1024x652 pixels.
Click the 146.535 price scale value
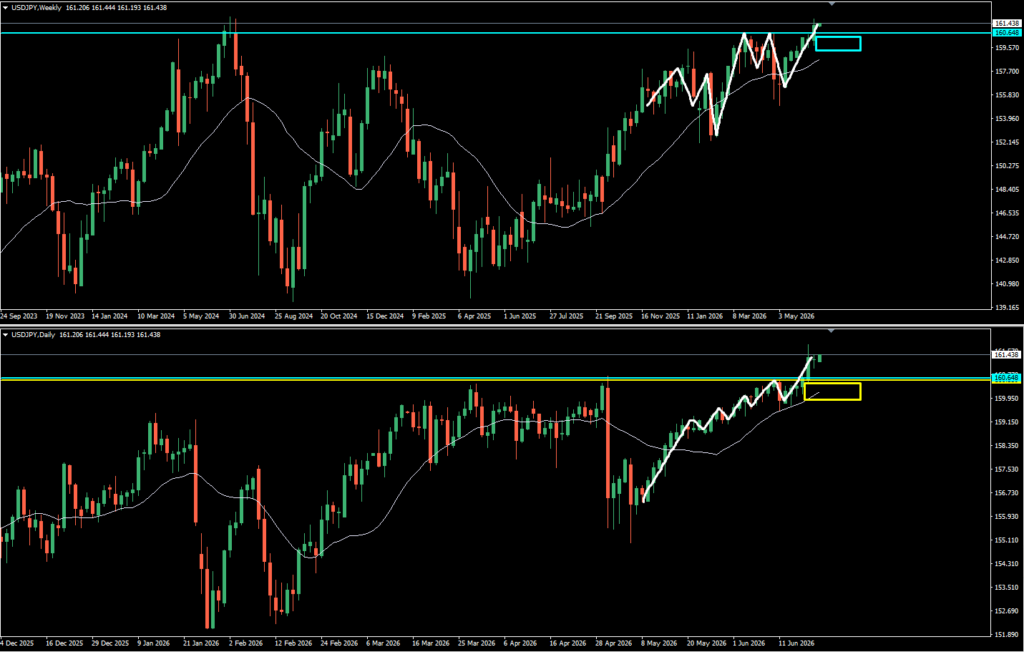click(x=1006, y=212)
